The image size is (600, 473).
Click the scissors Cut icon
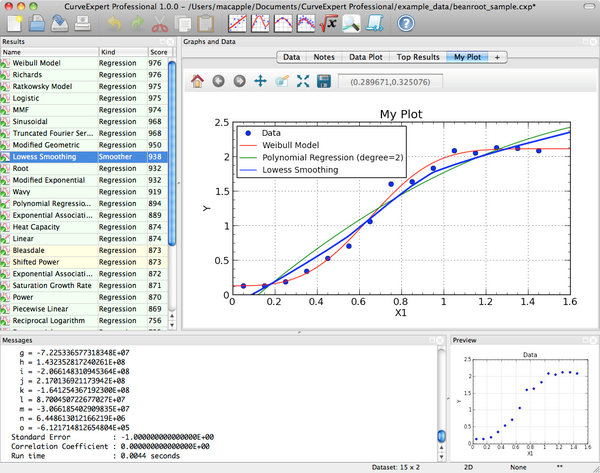click(161, 24)
